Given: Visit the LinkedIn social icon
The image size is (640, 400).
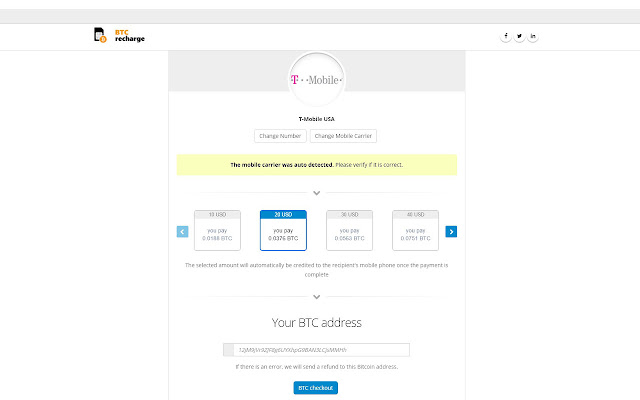Looking at the screenshot, I should tap(533, 36).
